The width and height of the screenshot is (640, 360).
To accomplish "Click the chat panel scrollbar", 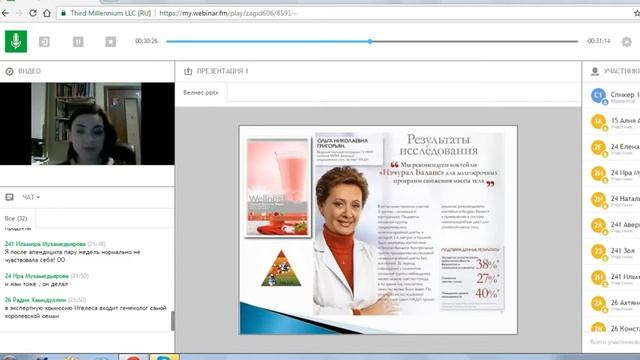I will 173,321.
